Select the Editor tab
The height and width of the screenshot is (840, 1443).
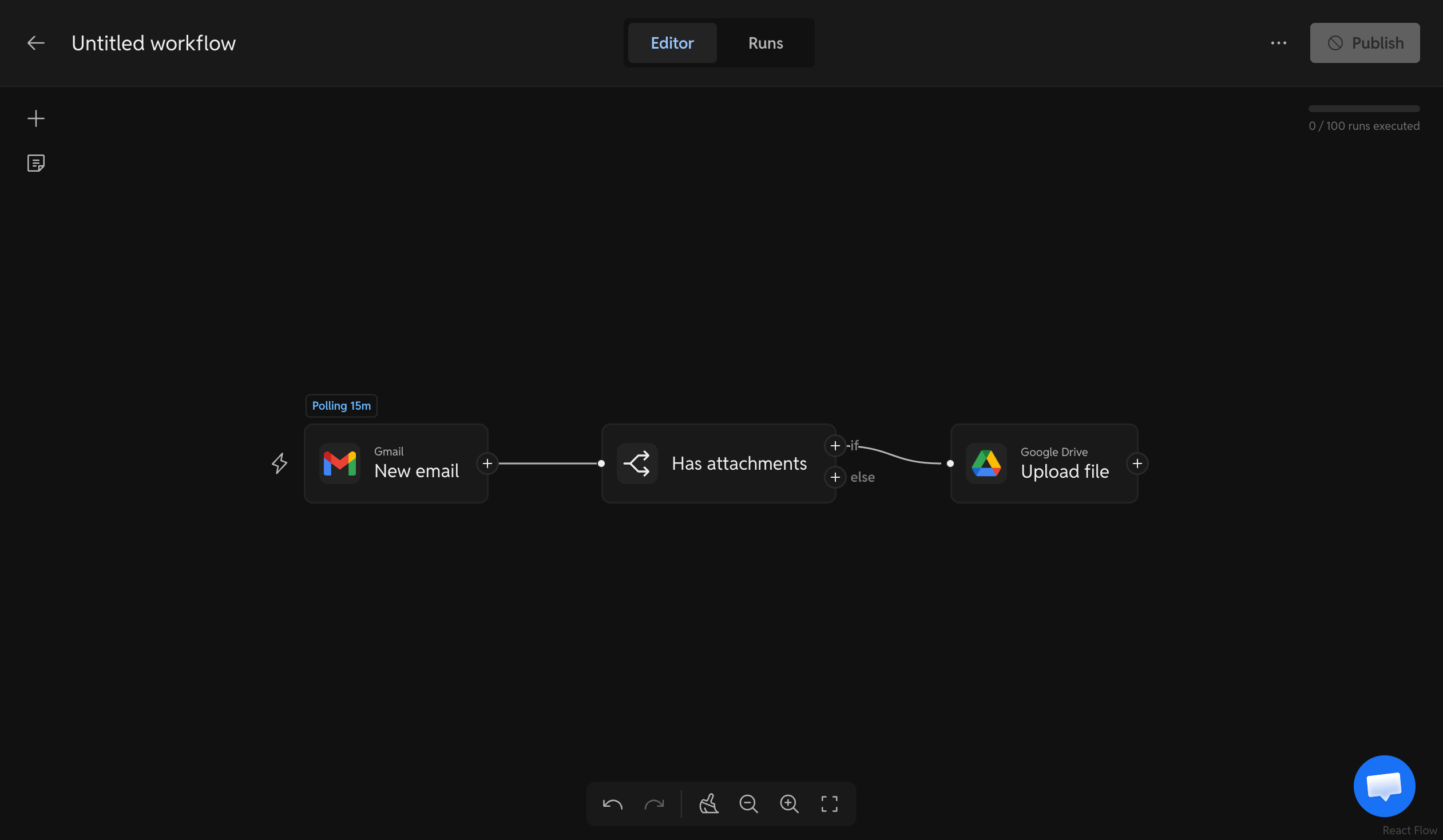tap(672, 43)
